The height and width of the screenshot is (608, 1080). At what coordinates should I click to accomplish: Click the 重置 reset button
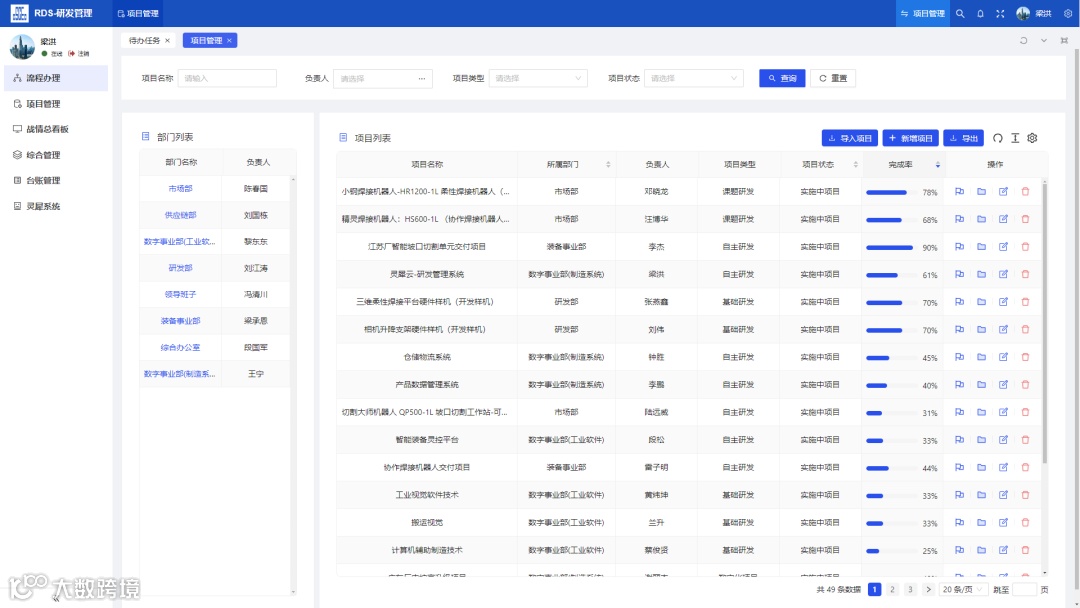tap(833, 78)
